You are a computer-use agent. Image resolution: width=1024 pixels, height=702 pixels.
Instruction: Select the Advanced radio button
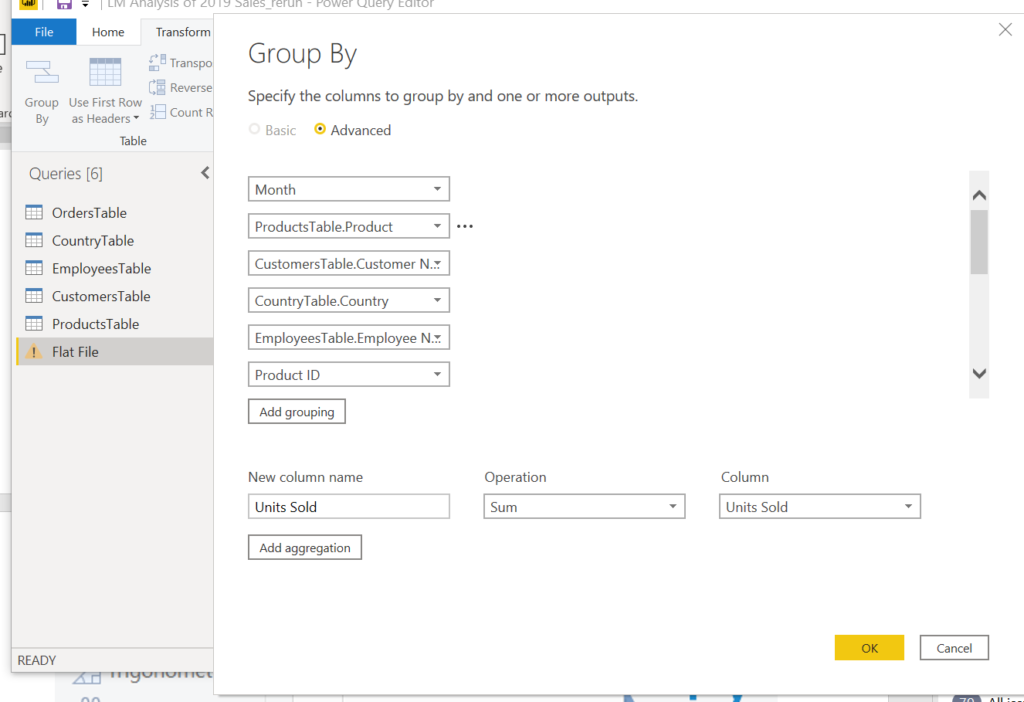320,130
